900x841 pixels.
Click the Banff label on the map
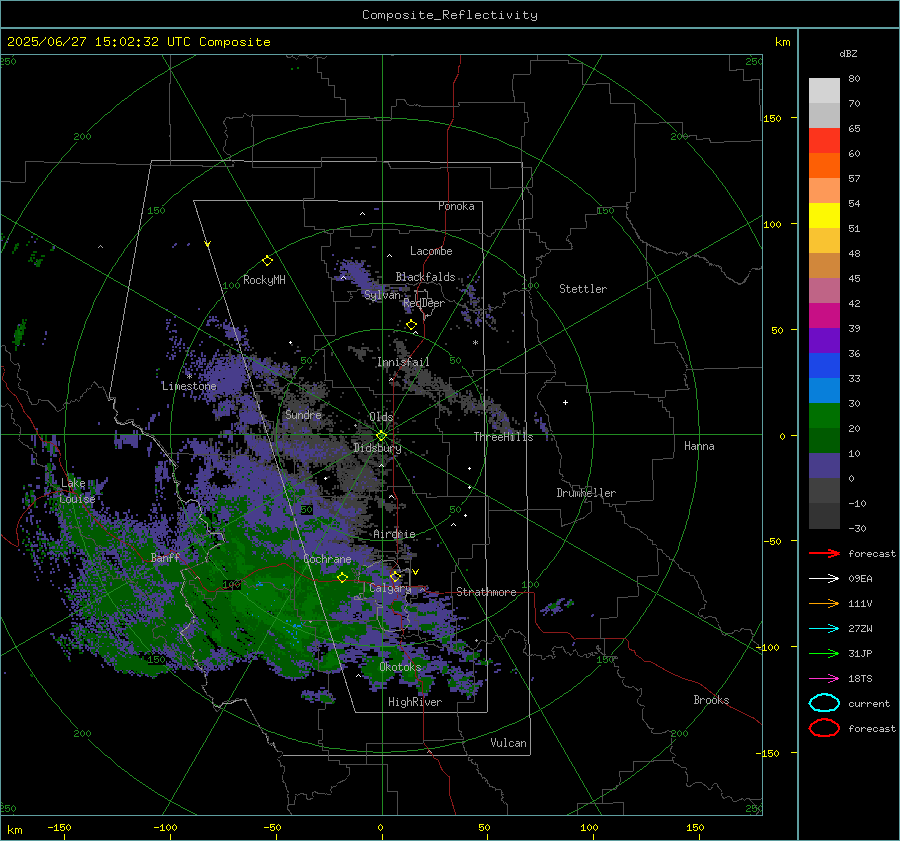pos(165,557)
